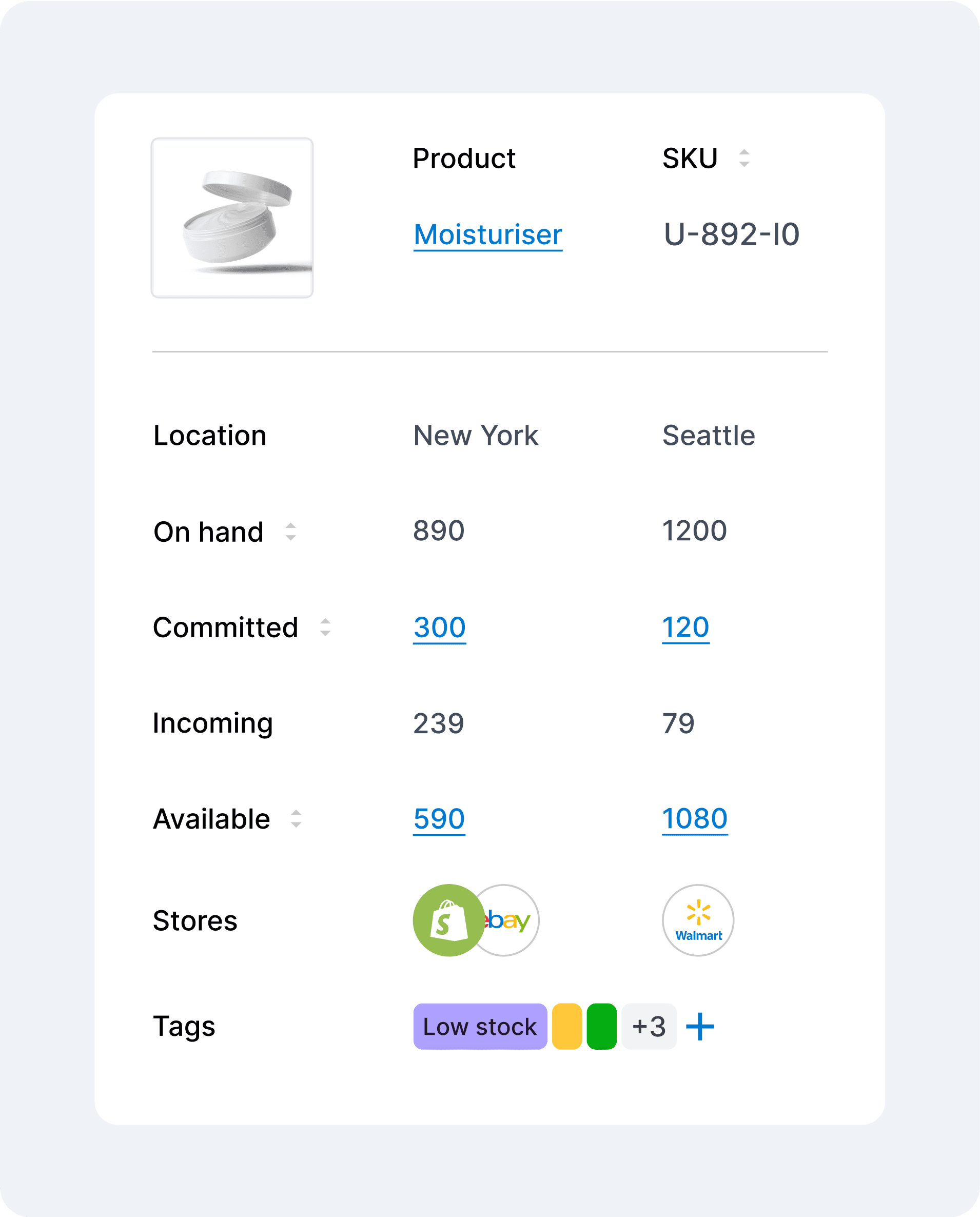Click the yellow tag swatch
Viewport: 980px width, 1217px height.
[567, 1026]
